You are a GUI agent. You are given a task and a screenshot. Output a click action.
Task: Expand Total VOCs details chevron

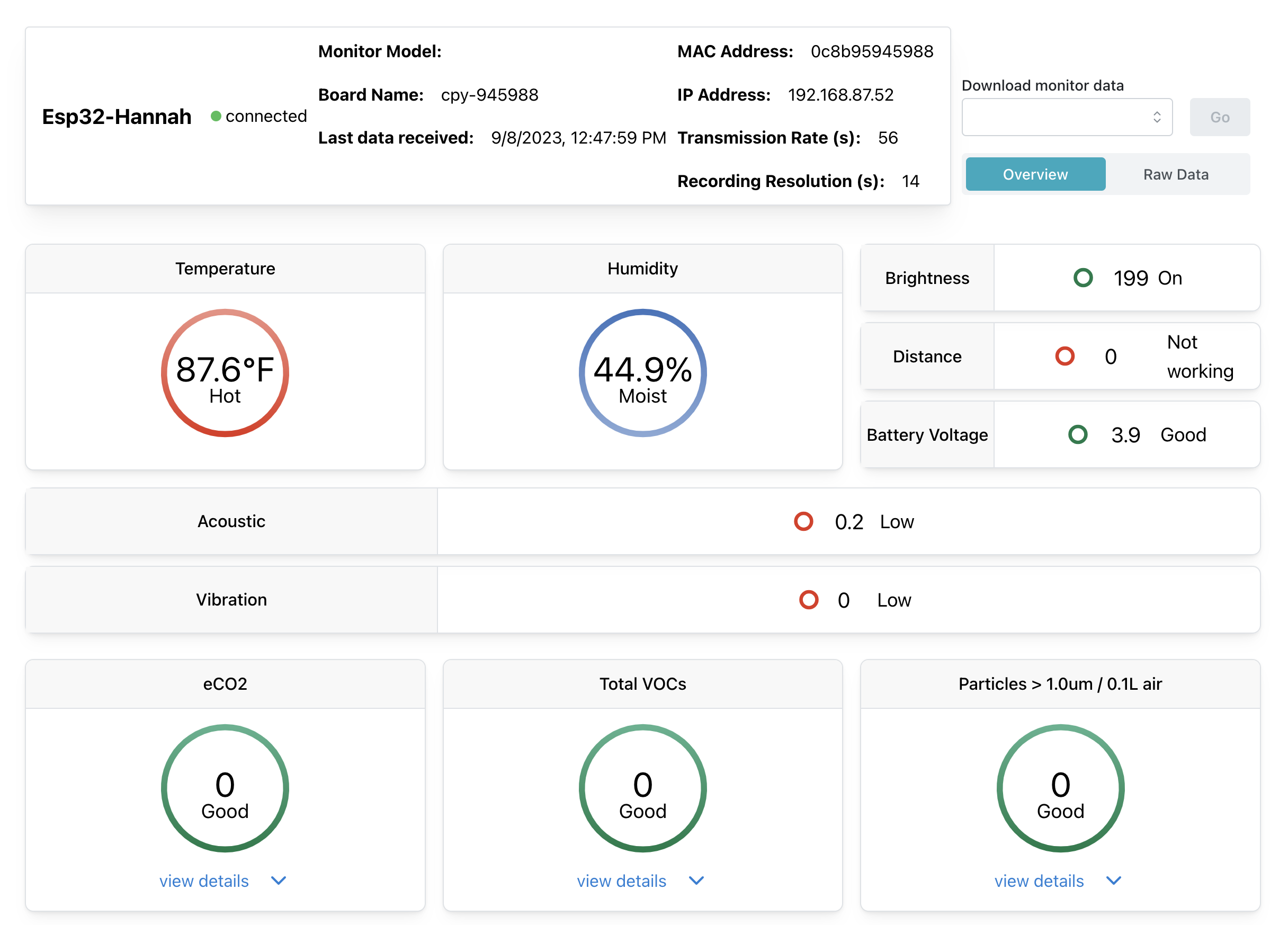pyautogui.click(x=696, y=880)
